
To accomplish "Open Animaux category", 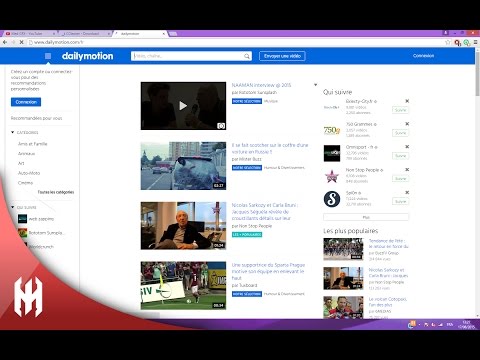I will point(27,154).
